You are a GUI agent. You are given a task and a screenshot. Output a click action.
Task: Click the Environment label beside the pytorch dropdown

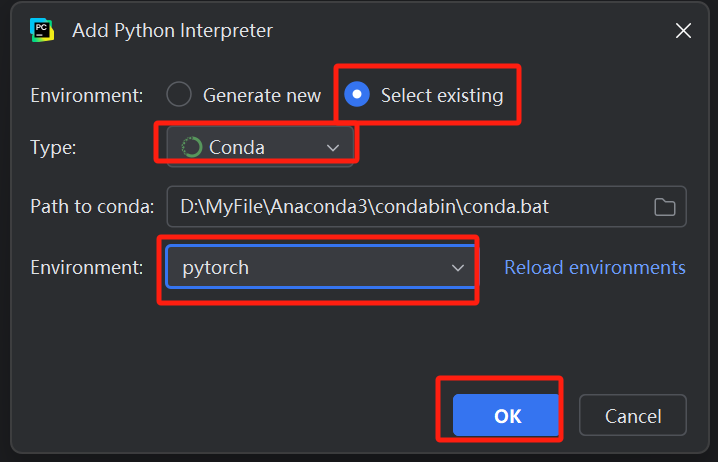pos(87,267)
